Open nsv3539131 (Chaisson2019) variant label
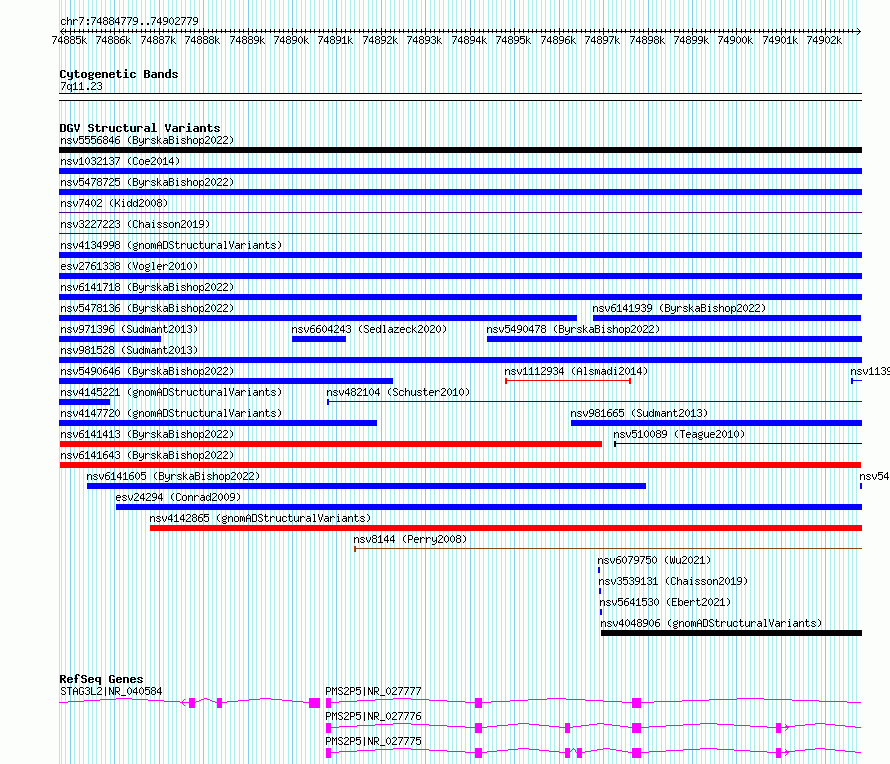Viewport: 890px width, 764px height. click(x=673, y=581)
